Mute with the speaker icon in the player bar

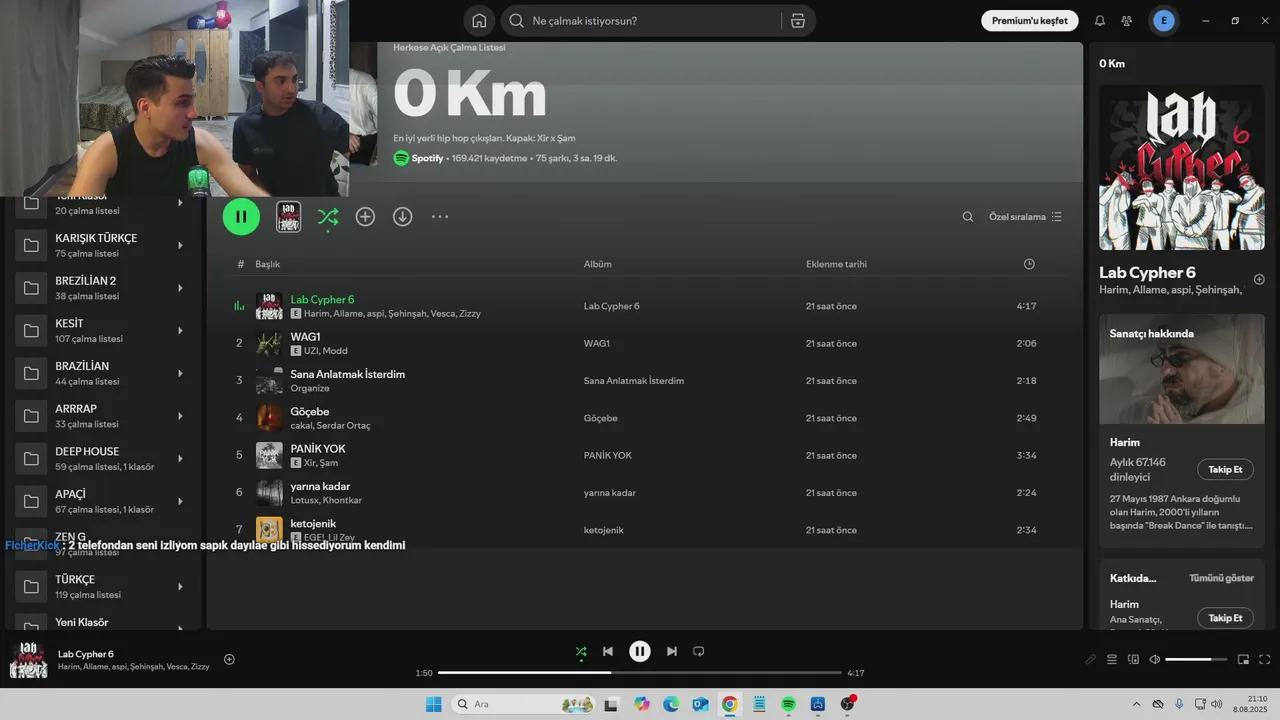pos(1154,660)
